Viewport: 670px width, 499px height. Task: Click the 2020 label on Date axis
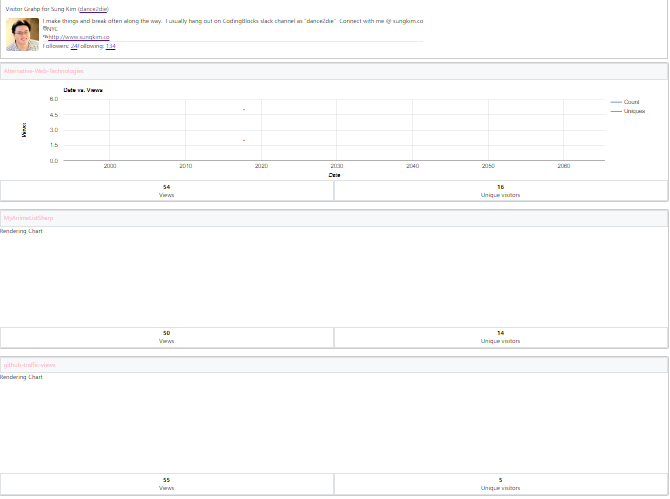(x=261, y=166)
